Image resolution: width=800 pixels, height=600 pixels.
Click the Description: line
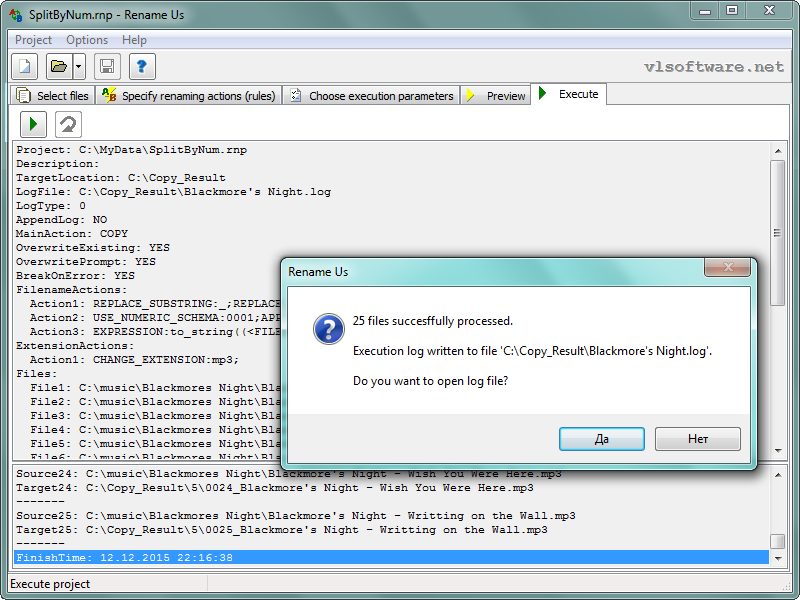point(58,164)
